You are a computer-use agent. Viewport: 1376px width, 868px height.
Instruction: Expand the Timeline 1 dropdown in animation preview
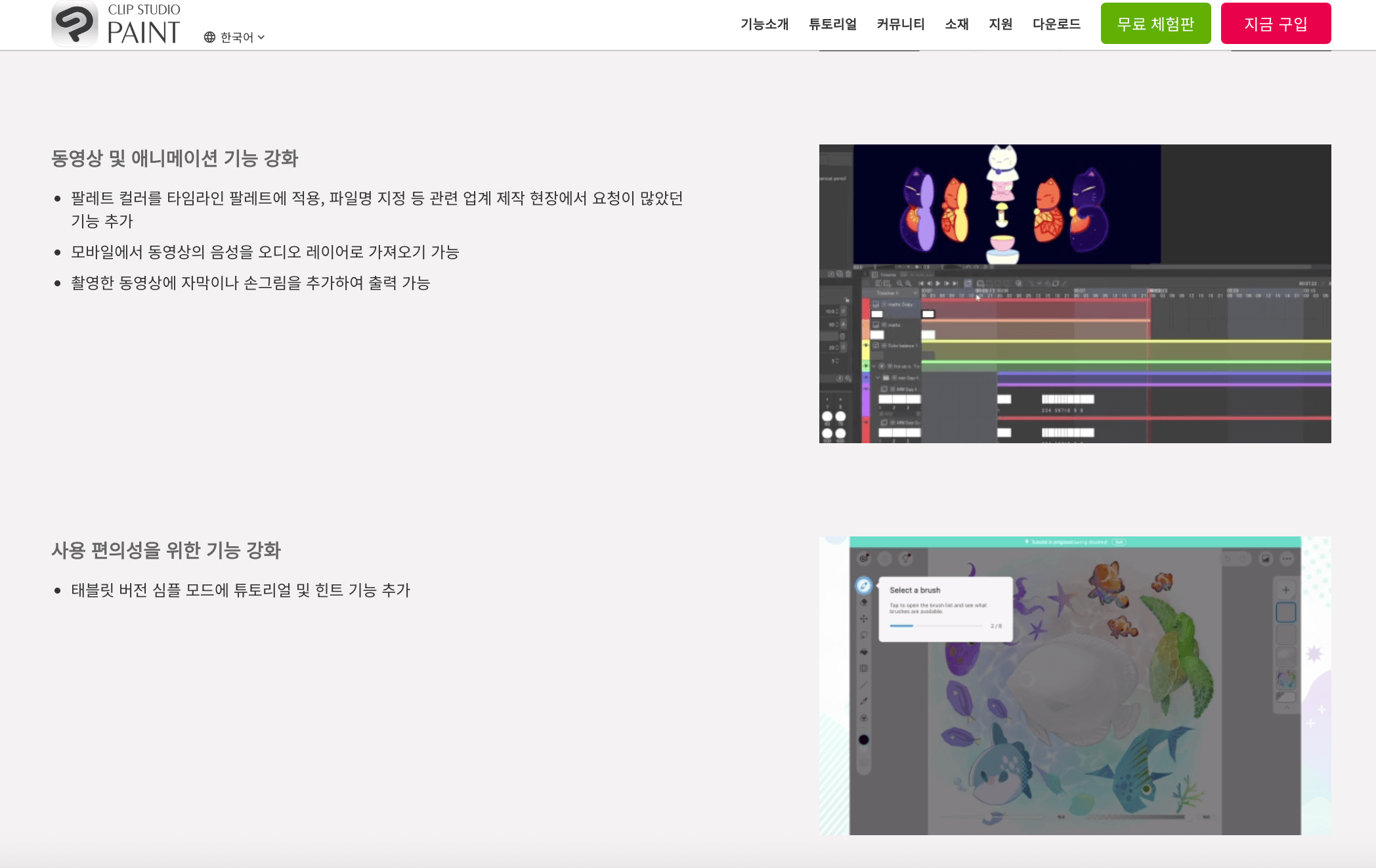point(915,293)
